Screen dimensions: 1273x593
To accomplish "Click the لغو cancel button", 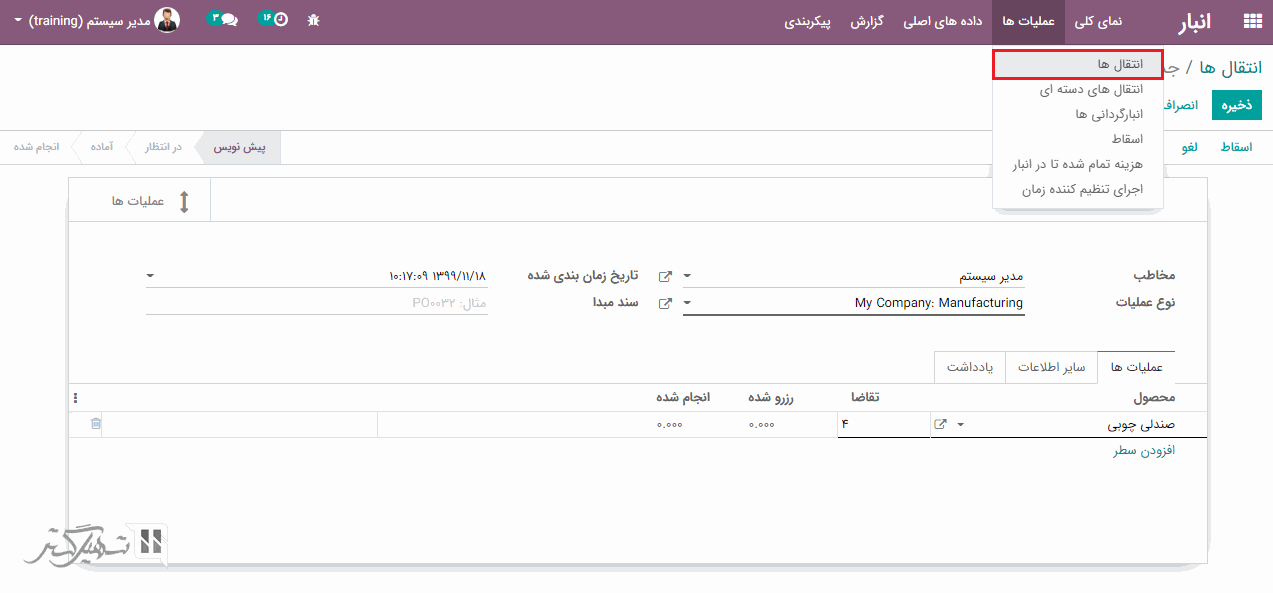I will tap(1190, 148).
